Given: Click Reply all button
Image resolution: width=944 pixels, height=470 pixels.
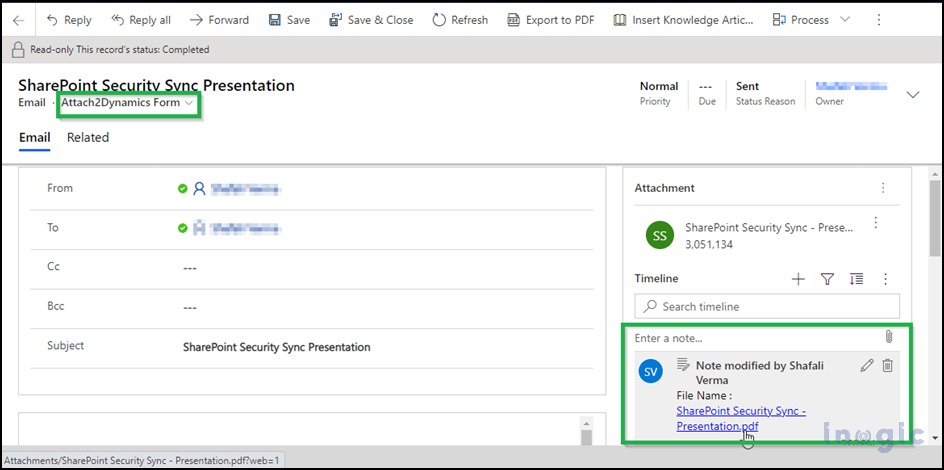Looking at the screenshot, I should pos(140,20).
